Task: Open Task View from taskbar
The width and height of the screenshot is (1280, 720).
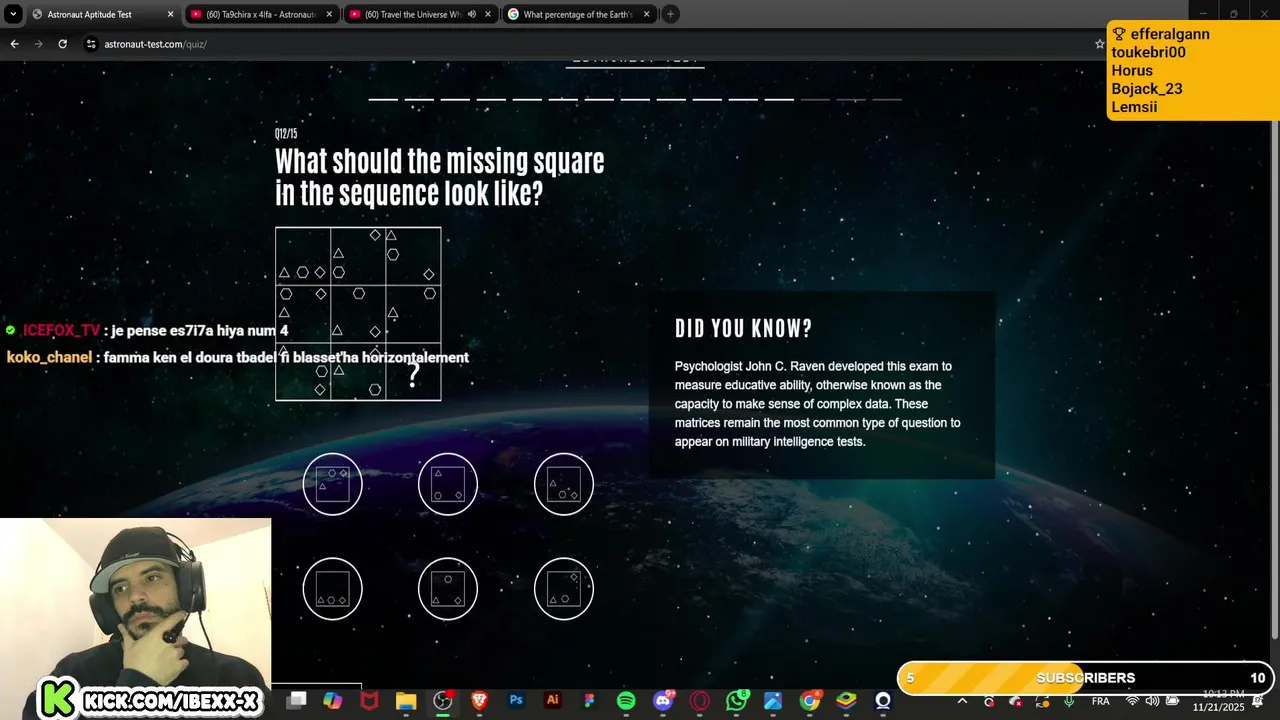Action: [296, 701]
